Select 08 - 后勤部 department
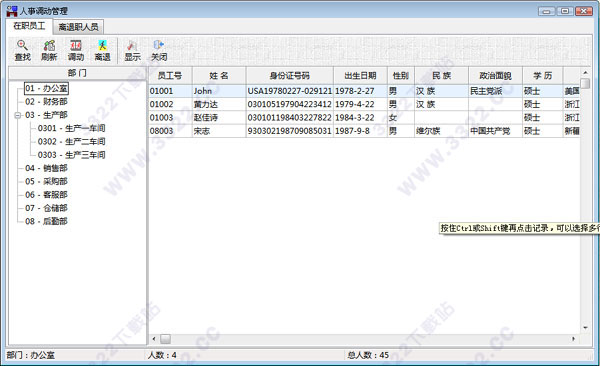The height and width of the screenshot is (366, 600). tap(46, 221)
